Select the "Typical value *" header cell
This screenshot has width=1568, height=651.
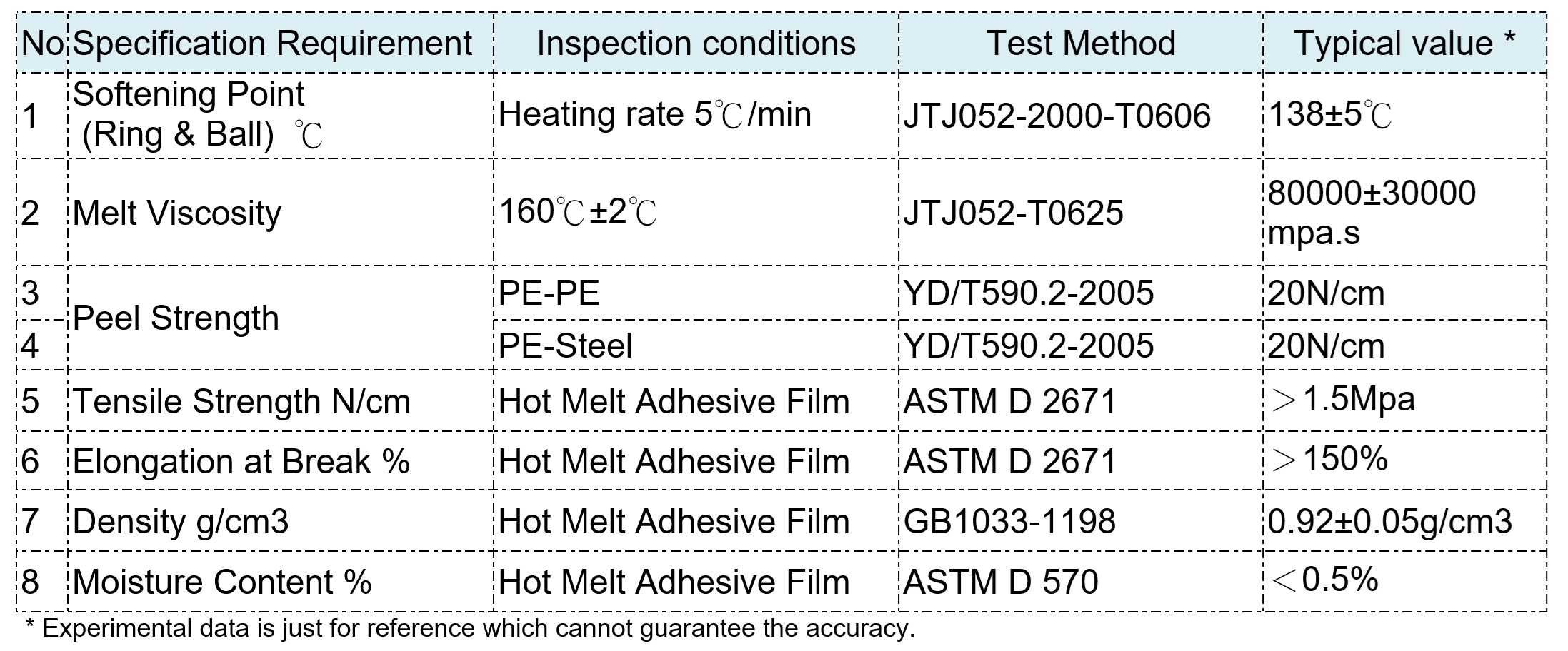pyautogui.click(x=1404, y=44)
